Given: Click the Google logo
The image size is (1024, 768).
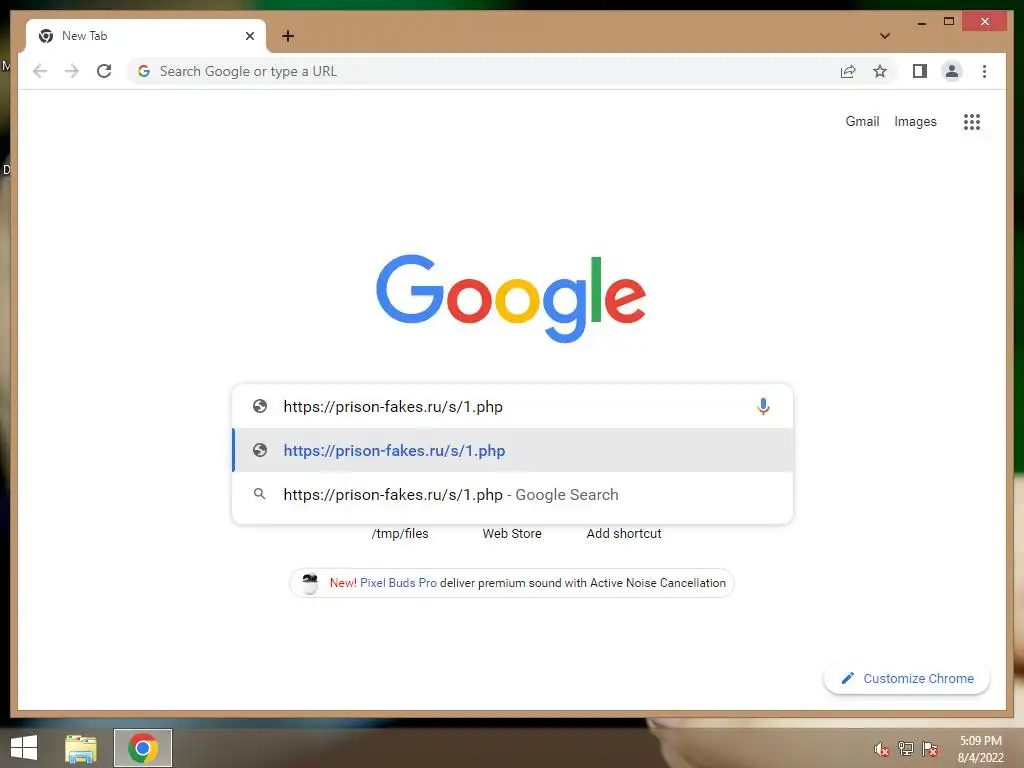Looking at the screenshot, I should tap(511, 298).
